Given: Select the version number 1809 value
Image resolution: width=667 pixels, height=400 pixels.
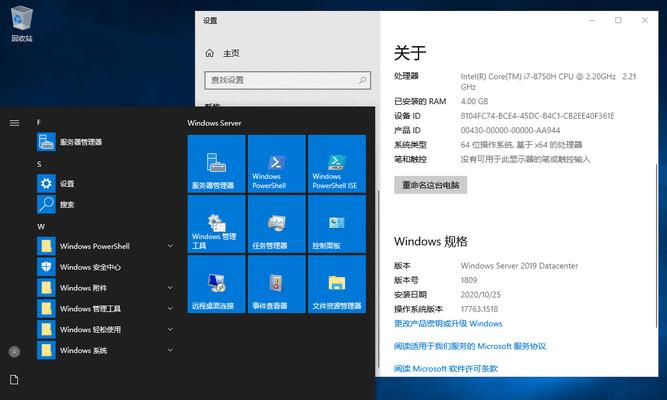Looking at the screenshot, I should (469, 280).
